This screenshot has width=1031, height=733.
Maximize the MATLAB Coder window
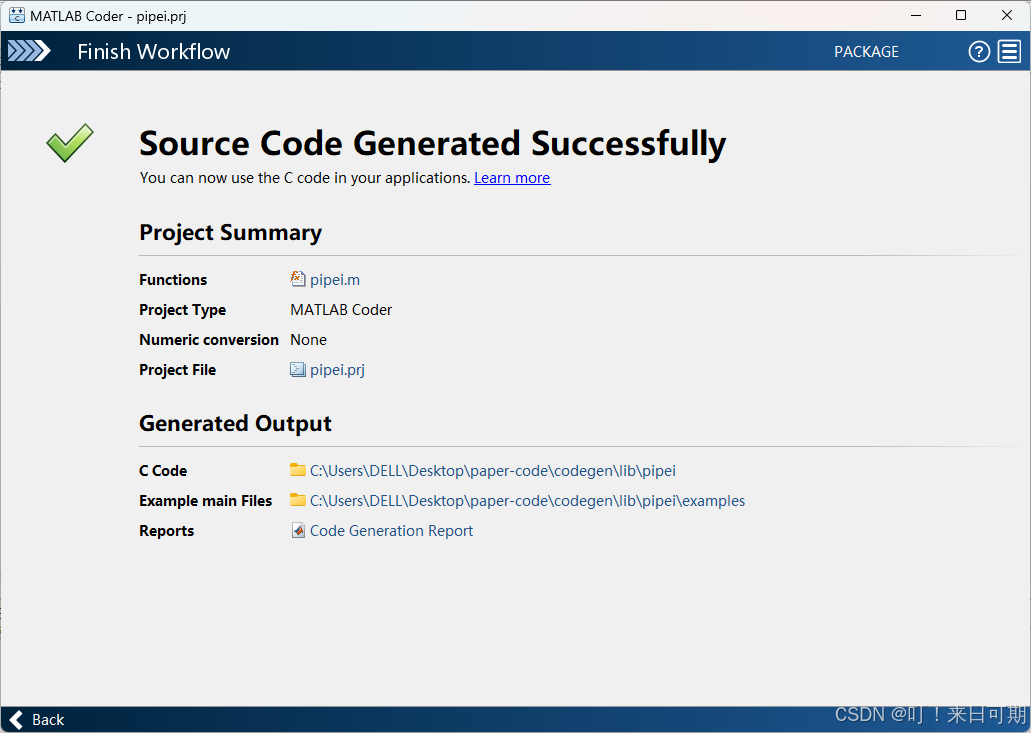click(961, 16)
